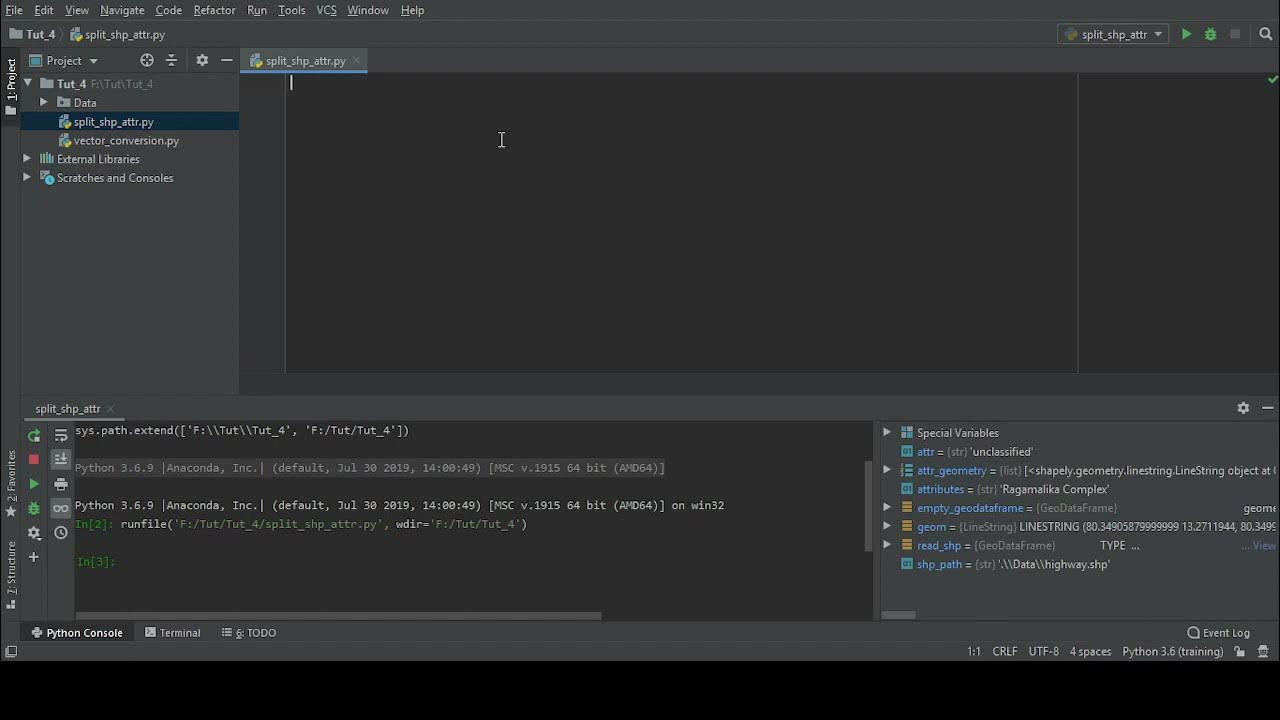Open the File menu
The height and width of the screenshot is (720, 1280).
pyautogui.click(x=14, y=10)
